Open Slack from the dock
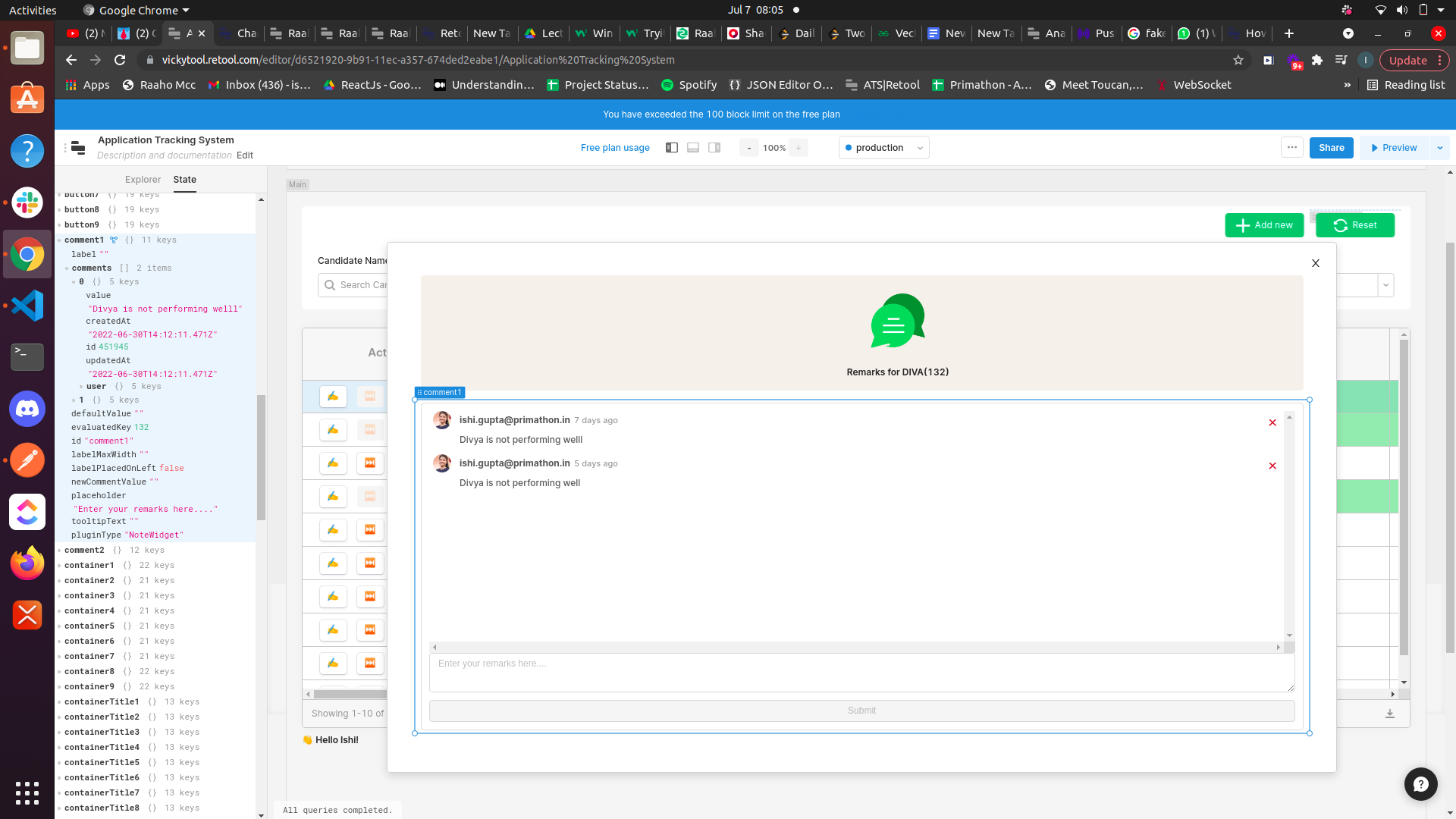 pyautogui.click(x=27, y=202)
